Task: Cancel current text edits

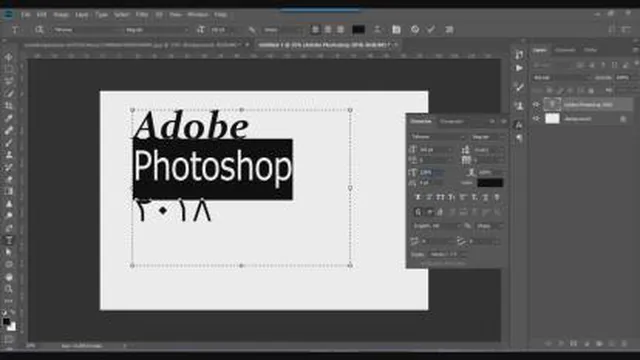Action: [x=415, y=29]
